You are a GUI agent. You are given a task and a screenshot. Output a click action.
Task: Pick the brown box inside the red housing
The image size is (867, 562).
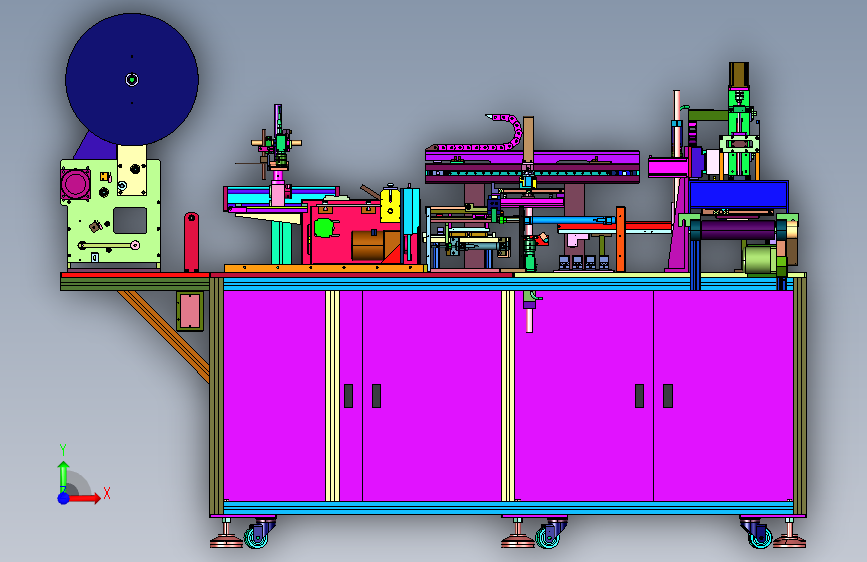(368, 246)
